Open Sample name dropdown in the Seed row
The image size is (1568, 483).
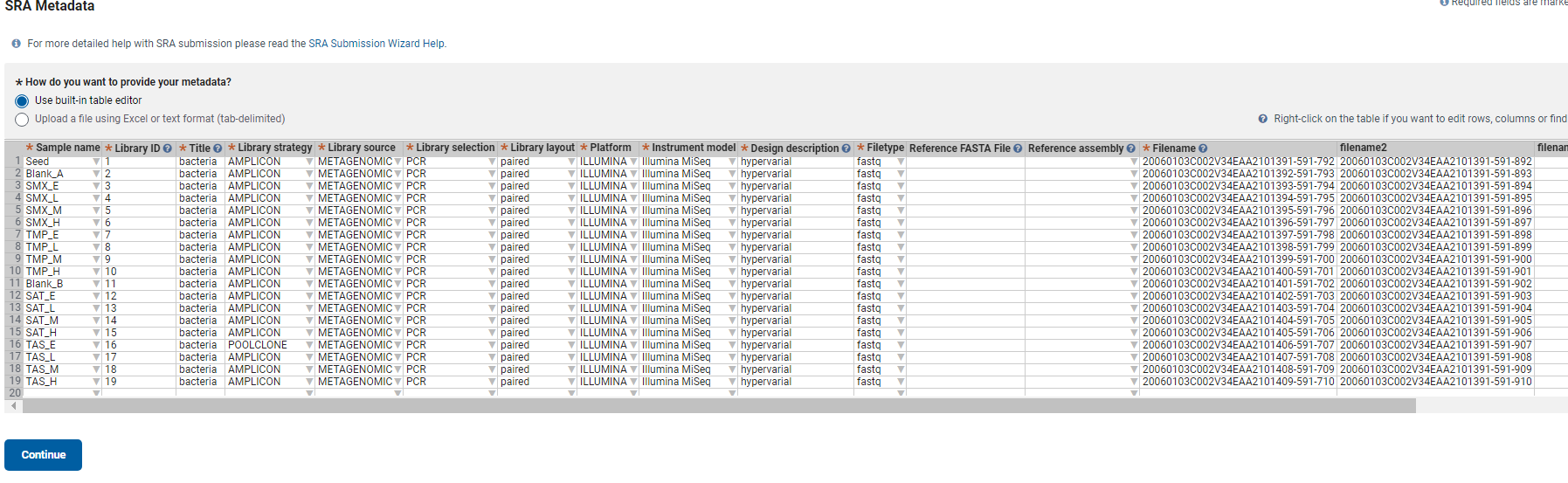tap(96, 162)
